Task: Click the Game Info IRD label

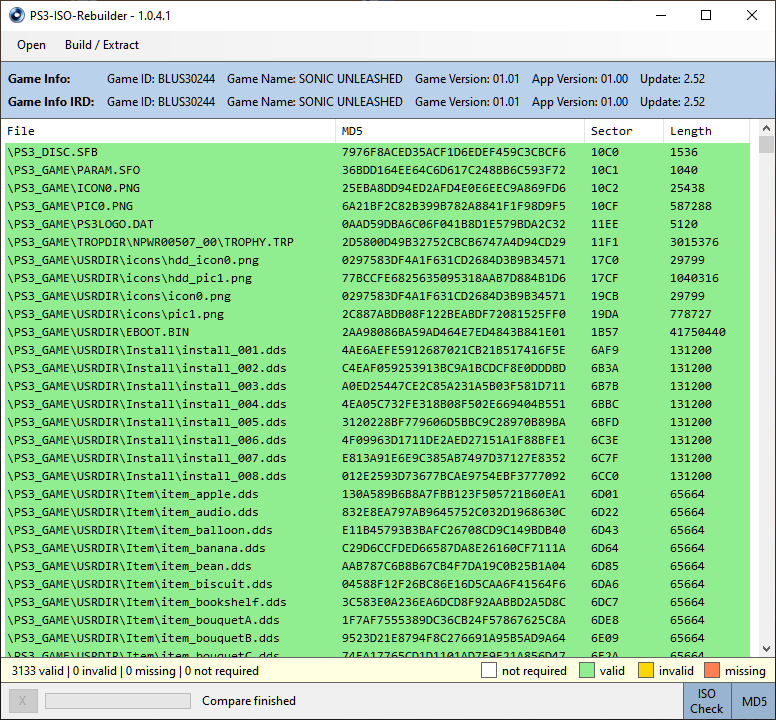Action: tap(51, 102)
